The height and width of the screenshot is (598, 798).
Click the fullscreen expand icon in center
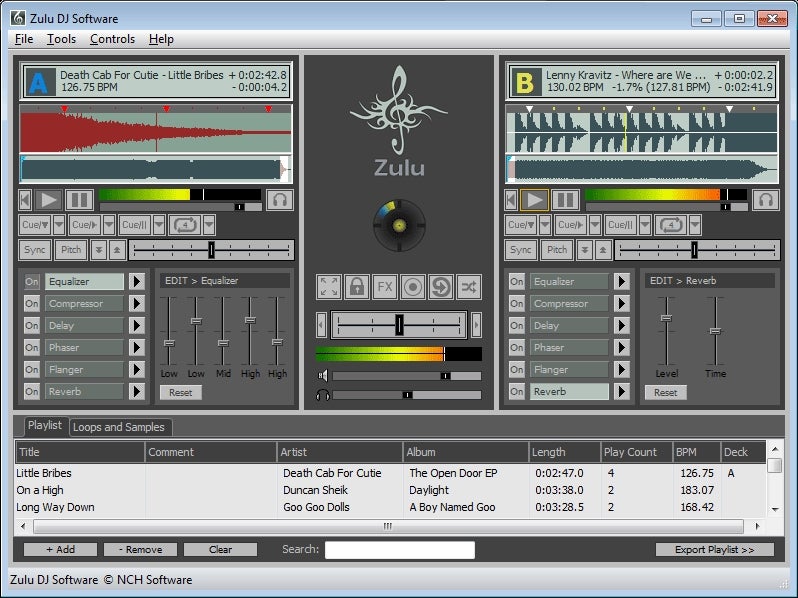tap(329, 288)
